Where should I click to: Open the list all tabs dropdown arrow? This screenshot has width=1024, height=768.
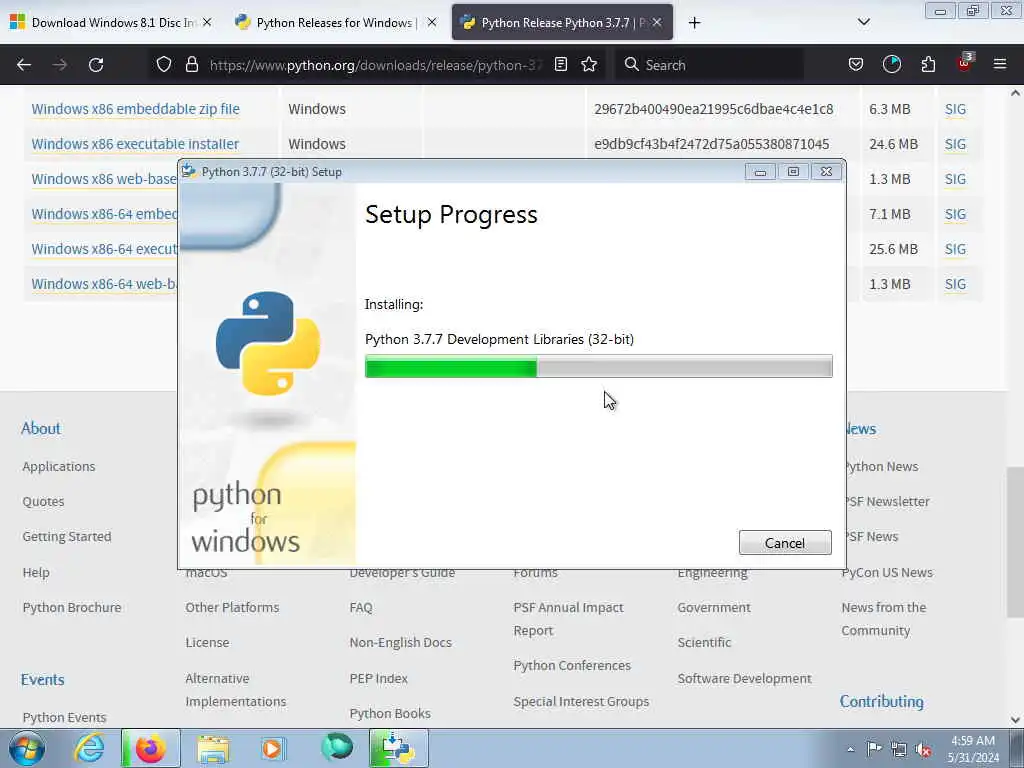pyautogui.click(x=863, y=22)
